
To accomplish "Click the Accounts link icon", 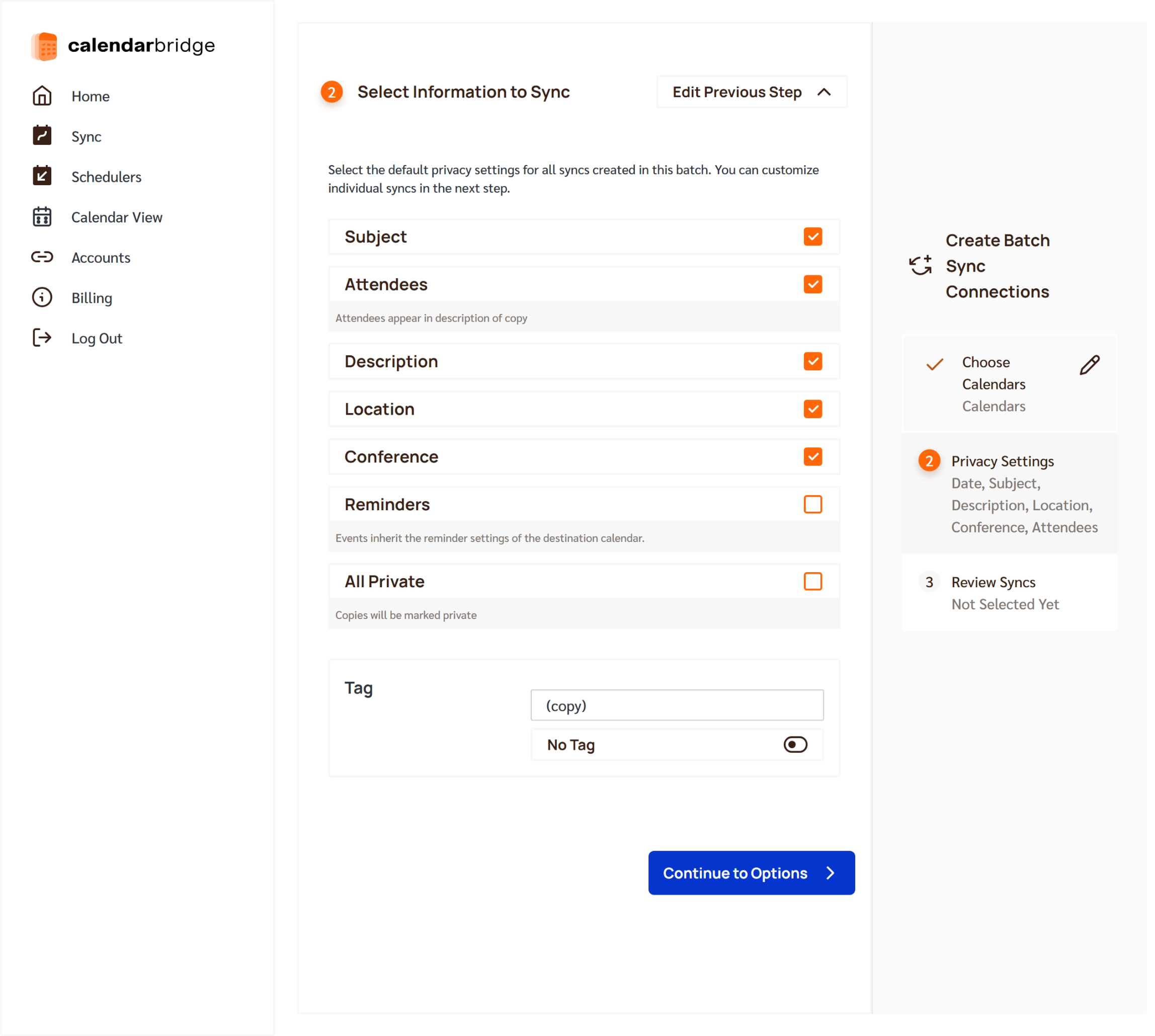I will pyautogui.click(x=42, y=257).
